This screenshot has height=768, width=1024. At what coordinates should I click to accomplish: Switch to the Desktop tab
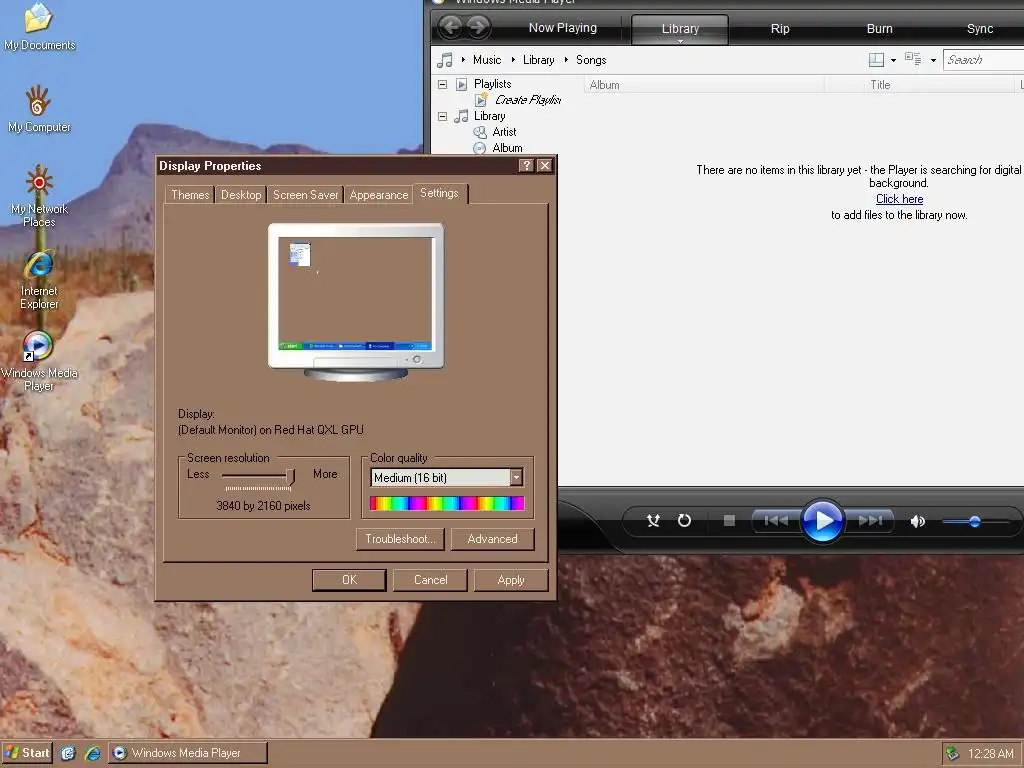pyautogui.click(x=241, y=195)
